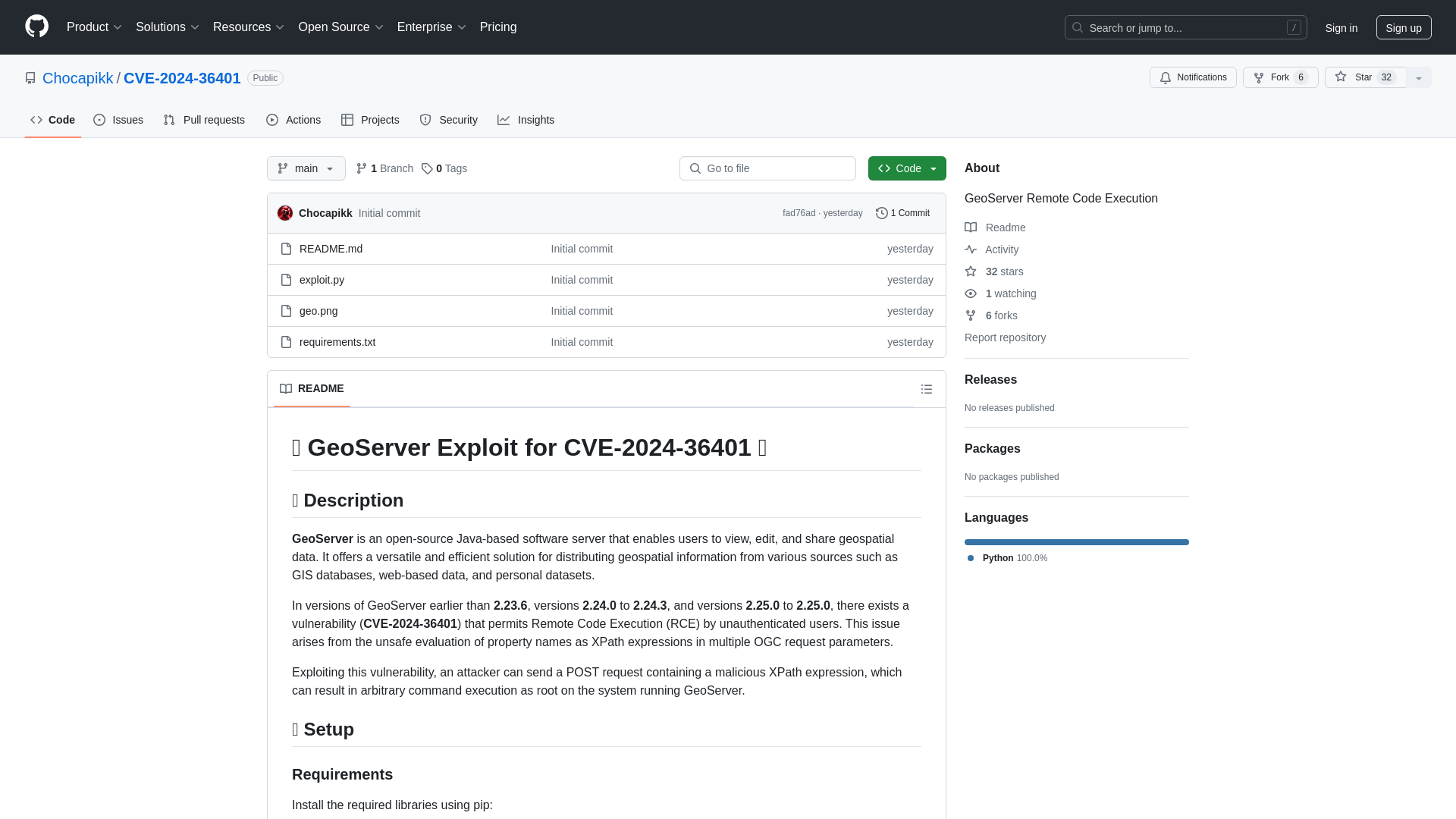Open the star lists dropdown arrow
Viewport: 1456px width, 819px height.
(x=1419, y=77)
